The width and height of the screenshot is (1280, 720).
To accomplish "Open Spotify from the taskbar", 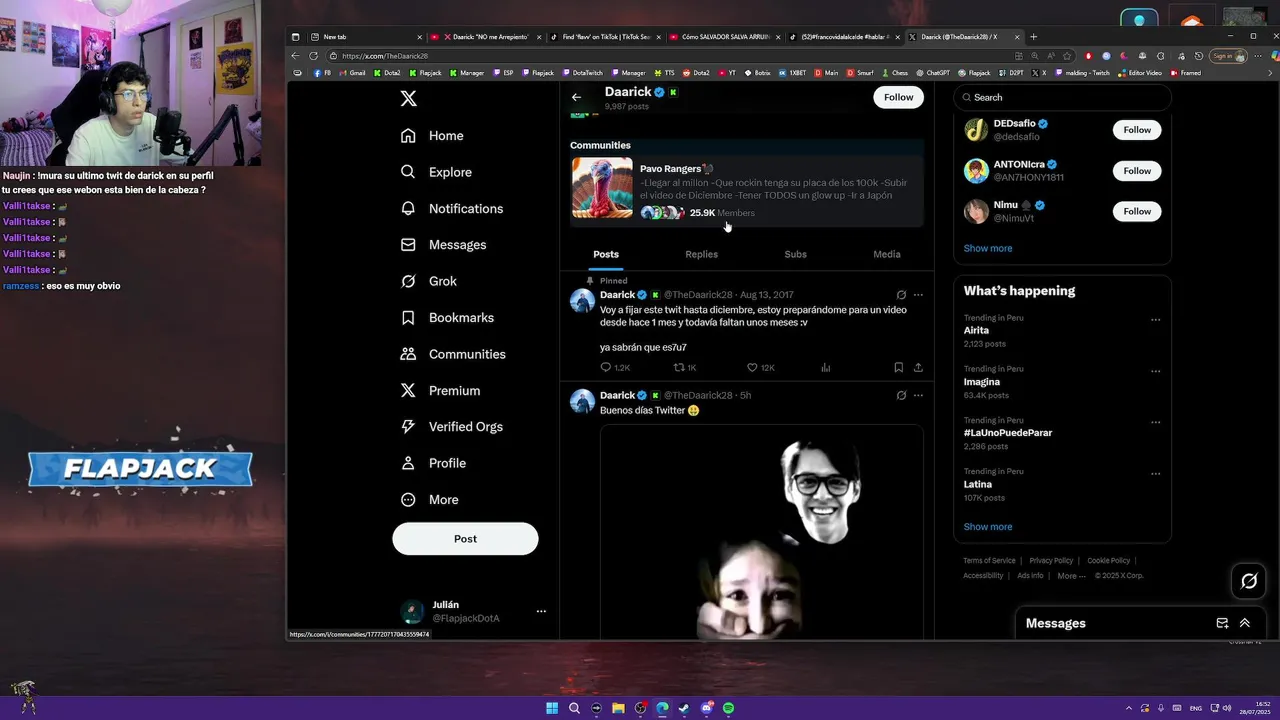I will (x=729, y=708).
